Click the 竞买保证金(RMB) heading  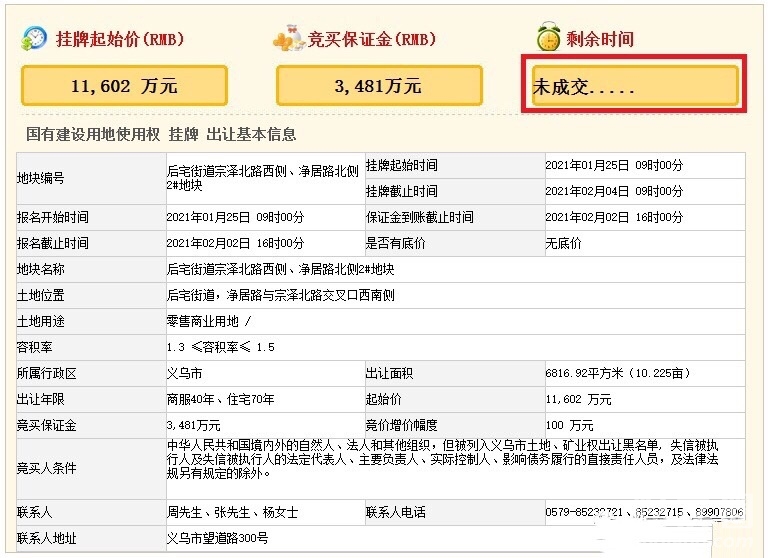coord(372,39)
